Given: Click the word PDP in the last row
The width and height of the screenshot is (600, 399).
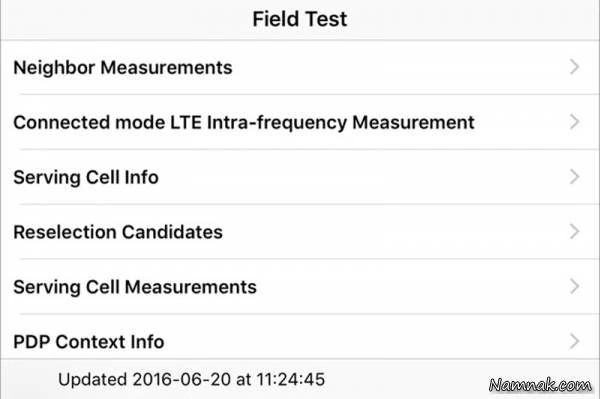Looking at the screenshot, I should [x=32, y=342].
